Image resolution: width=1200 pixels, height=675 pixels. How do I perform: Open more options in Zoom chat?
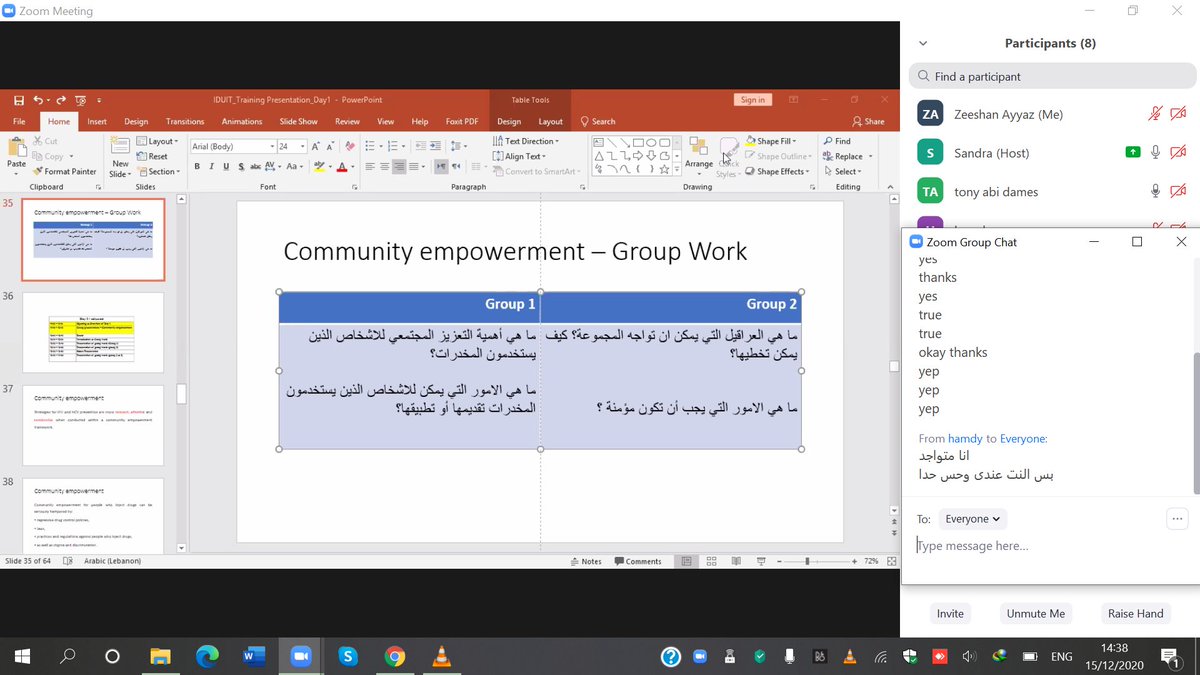(x=1177, y=518)
